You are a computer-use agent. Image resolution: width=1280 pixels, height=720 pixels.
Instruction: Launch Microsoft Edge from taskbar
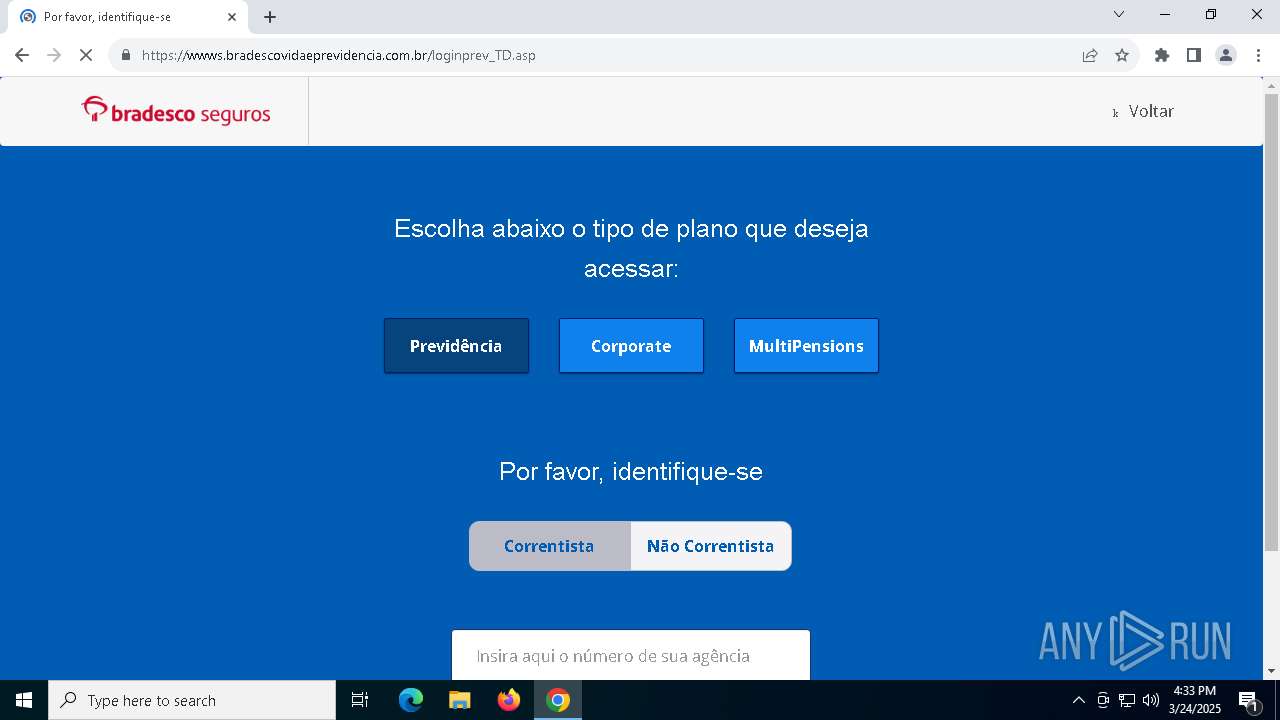pyautogui.click(x=411, y=700)
